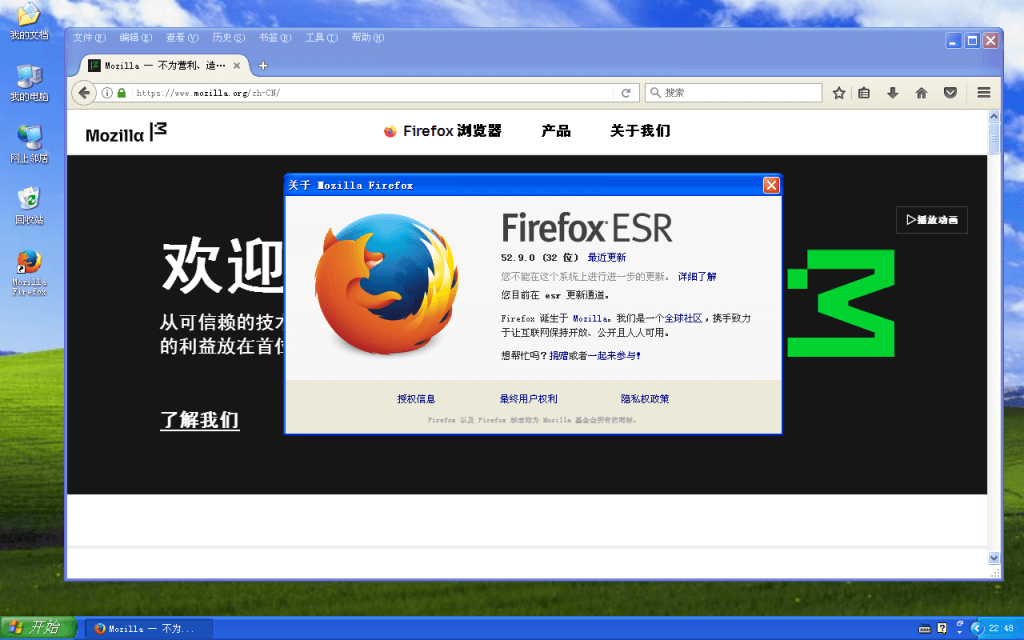Open the 历史 menu
The image size is (1024, 640).
(228, 38)
